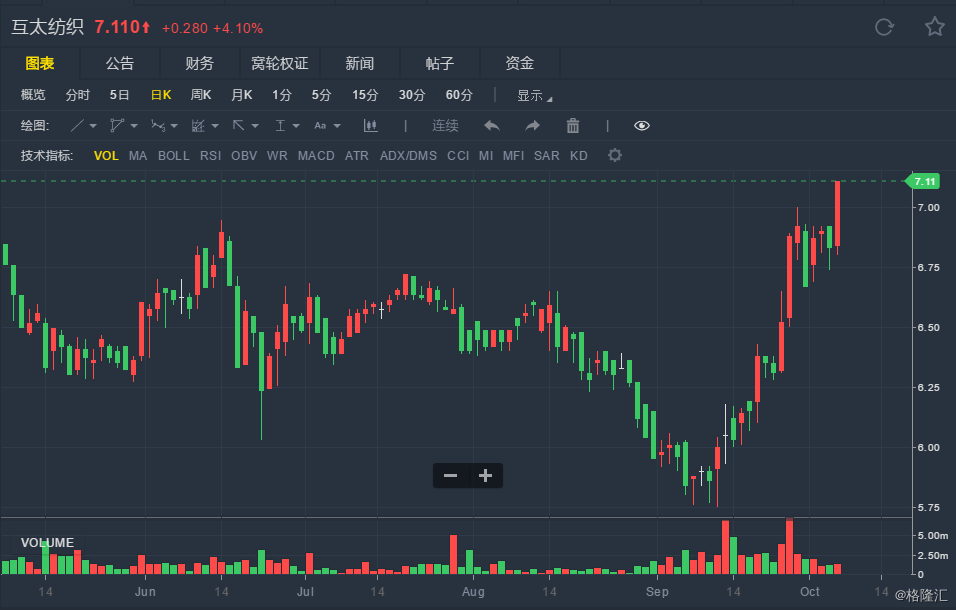956x610 pixels.
Task: Select the 分时 intraday view
Action: tap(77, 95)
